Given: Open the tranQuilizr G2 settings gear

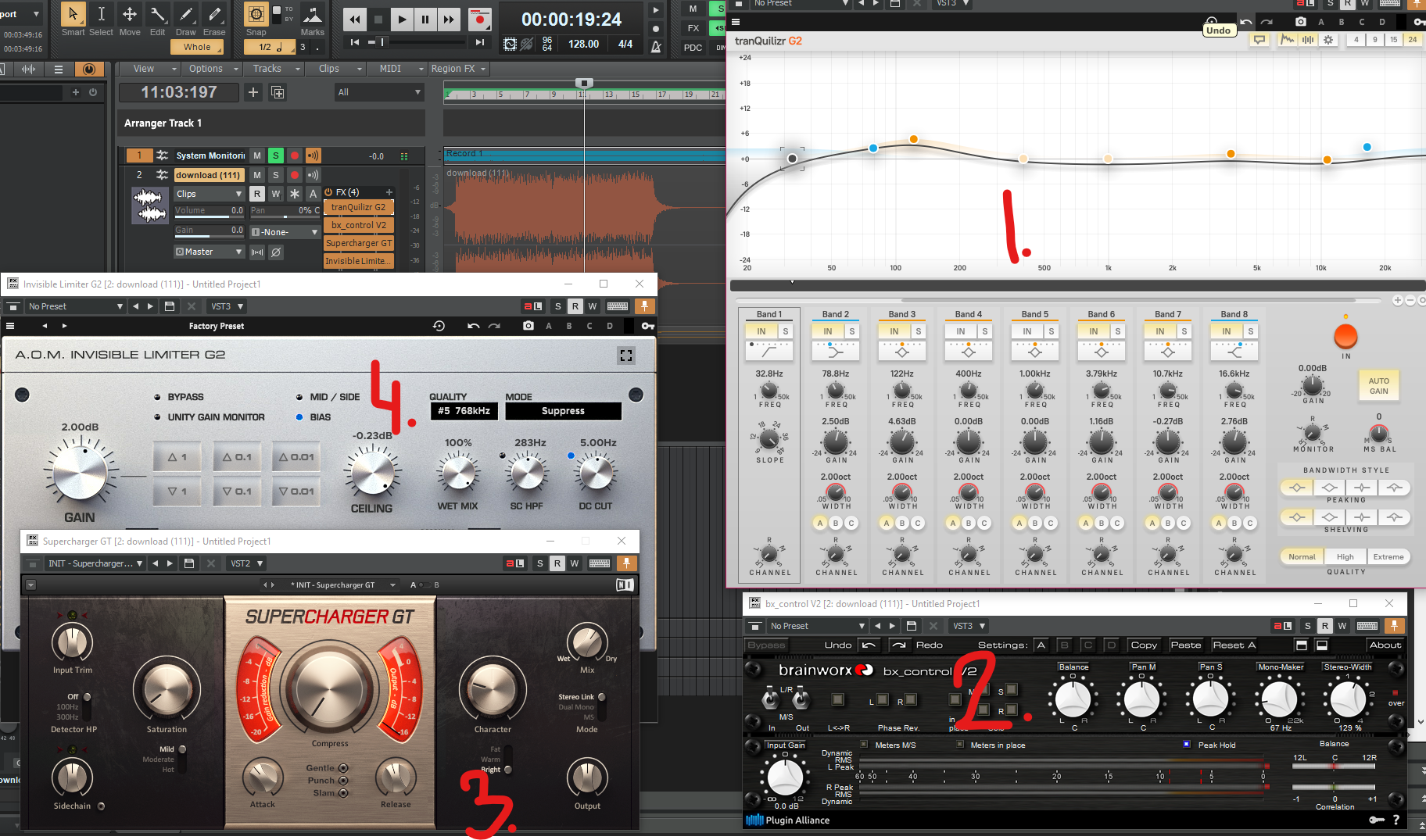Looking at the screenshot, I should coord(1328,39).
